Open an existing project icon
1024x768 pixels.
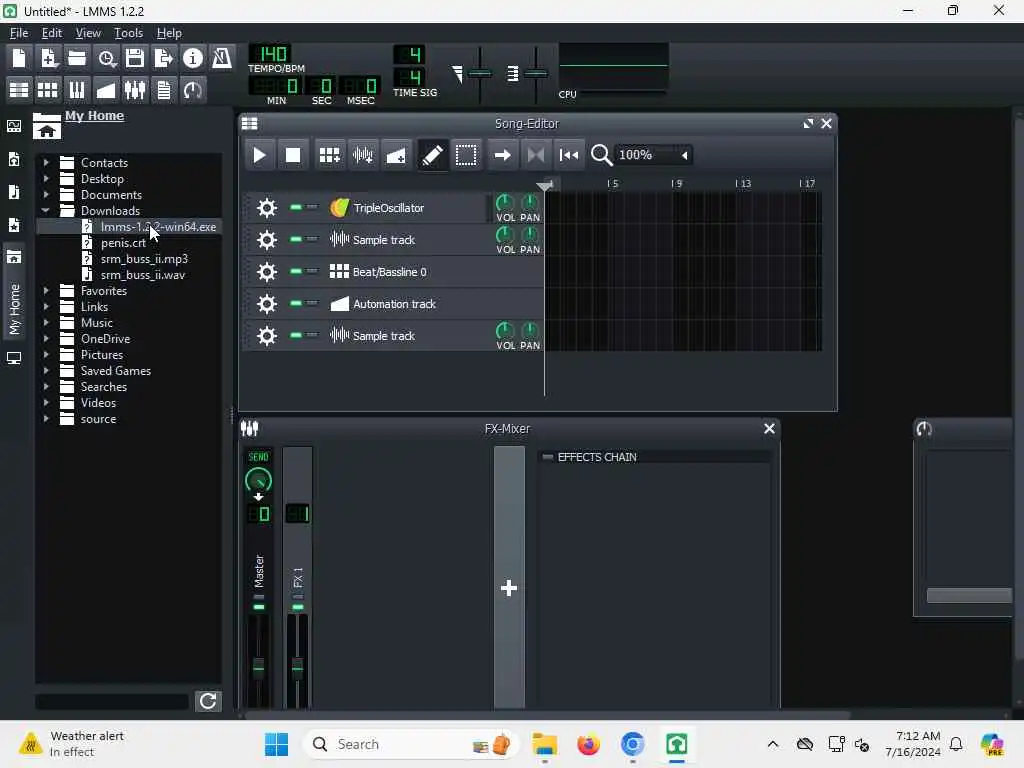(77, 58)
